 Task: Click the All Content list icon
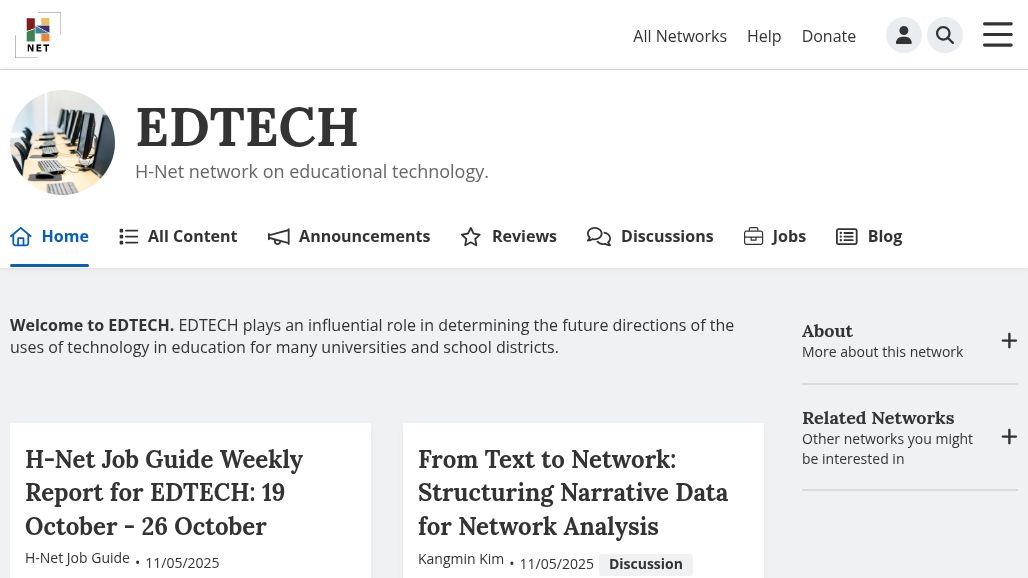click(129, 237)
